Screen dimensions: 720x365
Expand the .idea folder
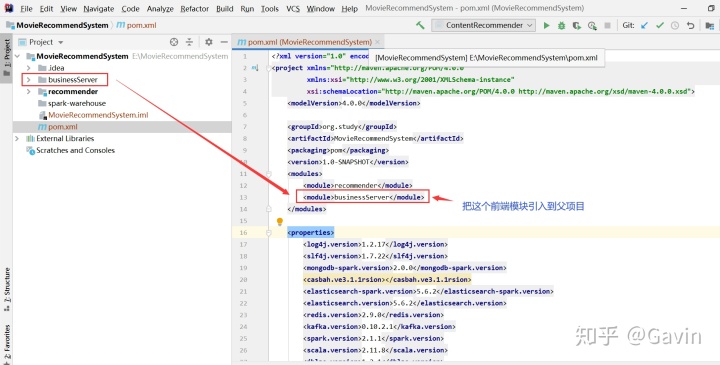click(29, 68)
